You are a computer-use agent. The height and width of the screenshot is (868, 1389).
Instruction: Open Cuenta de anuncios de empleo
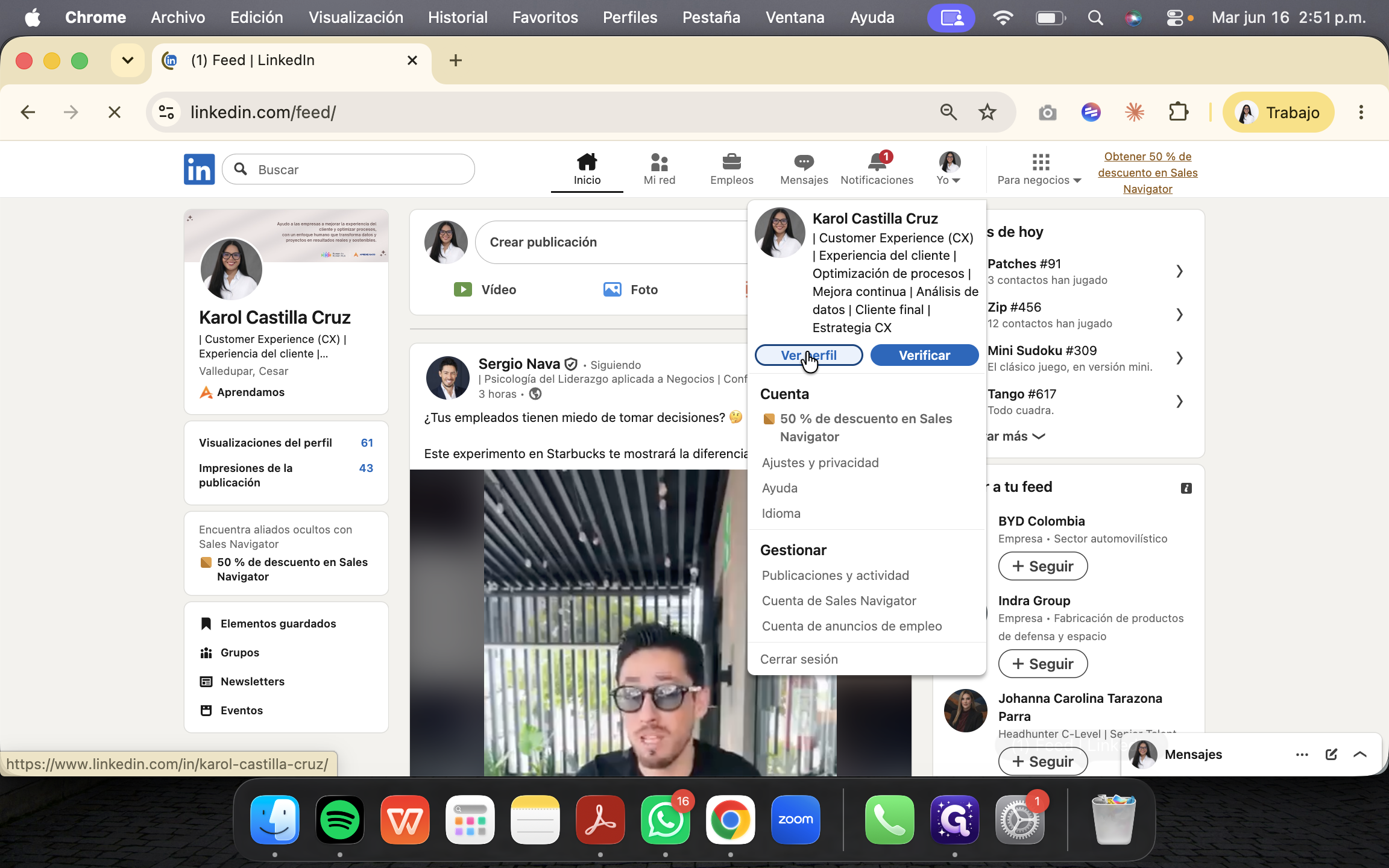[851, 626]
